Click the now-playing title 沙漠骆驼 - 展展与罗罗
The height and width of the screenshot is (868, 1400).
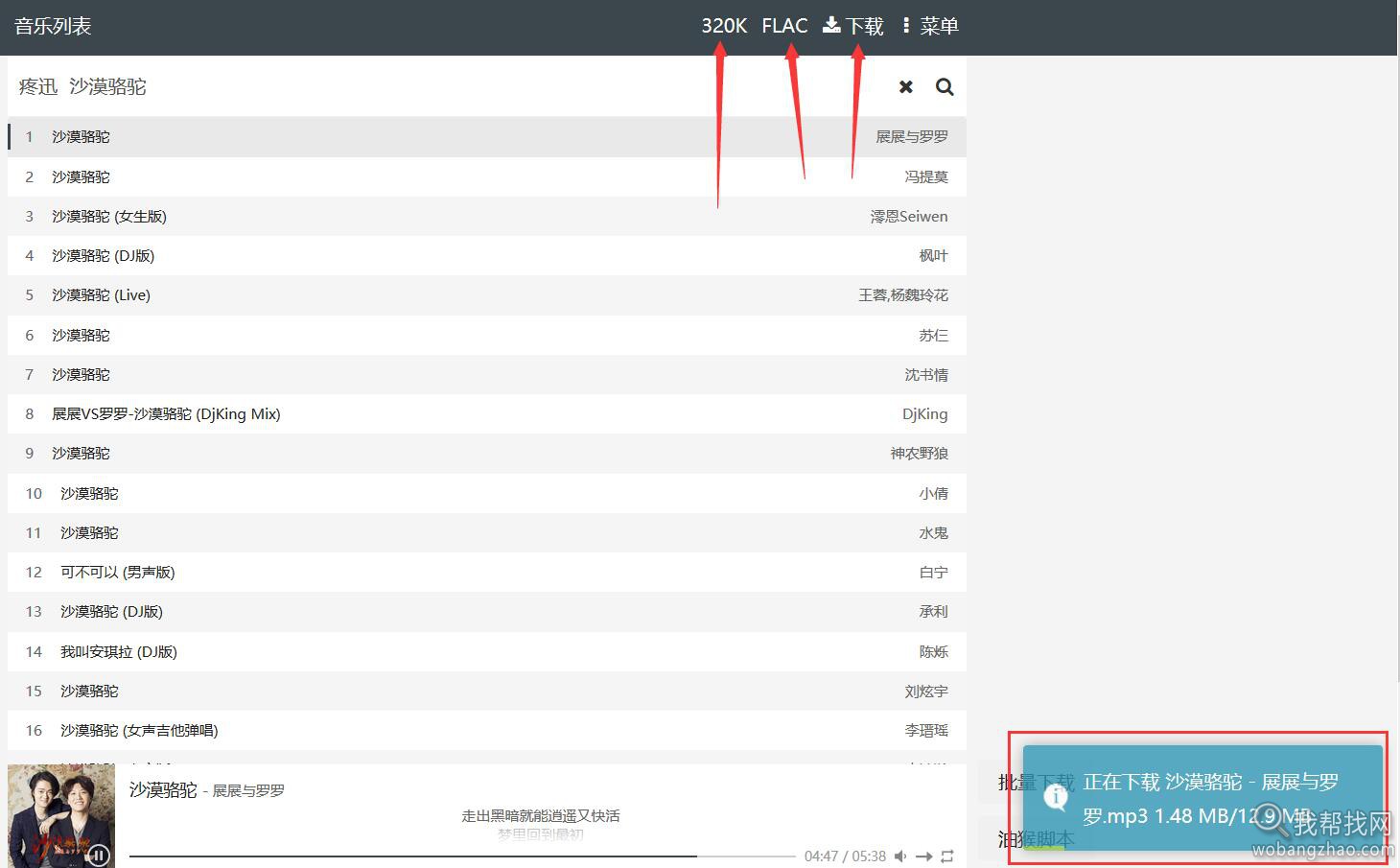pos(207,790)
